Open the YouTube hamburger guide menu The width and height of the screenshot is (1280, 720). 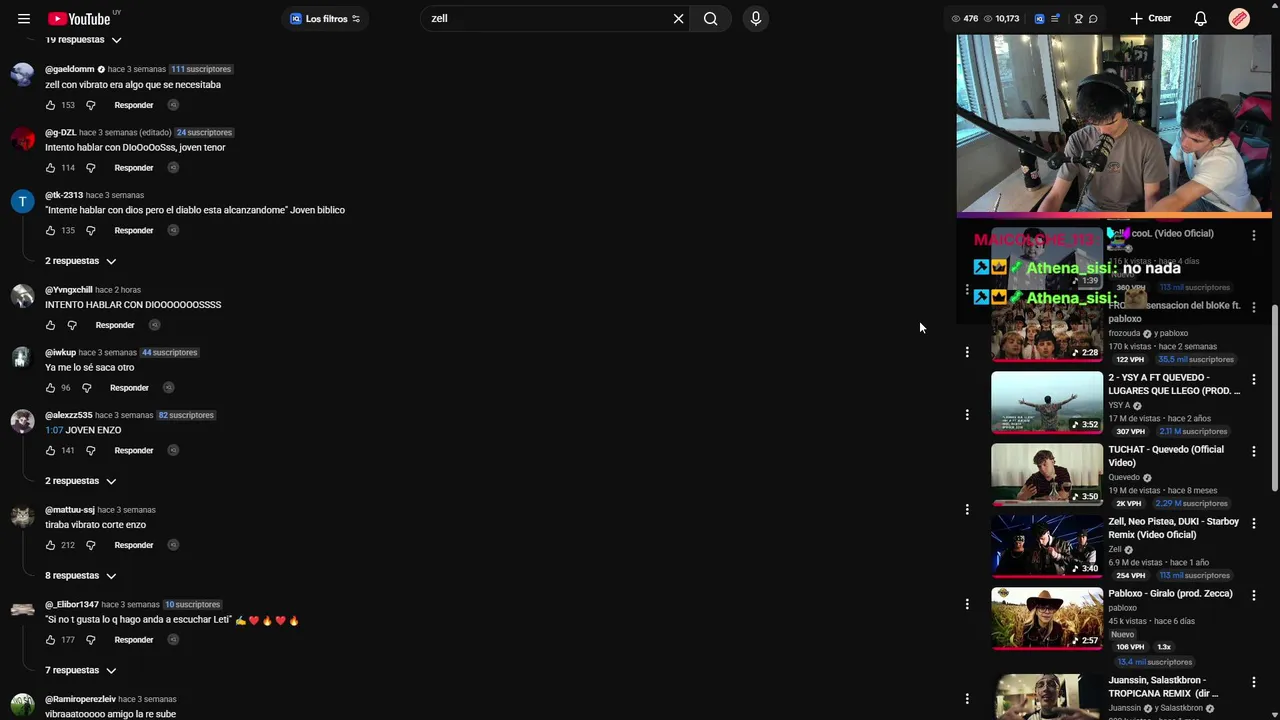point(24,19)
